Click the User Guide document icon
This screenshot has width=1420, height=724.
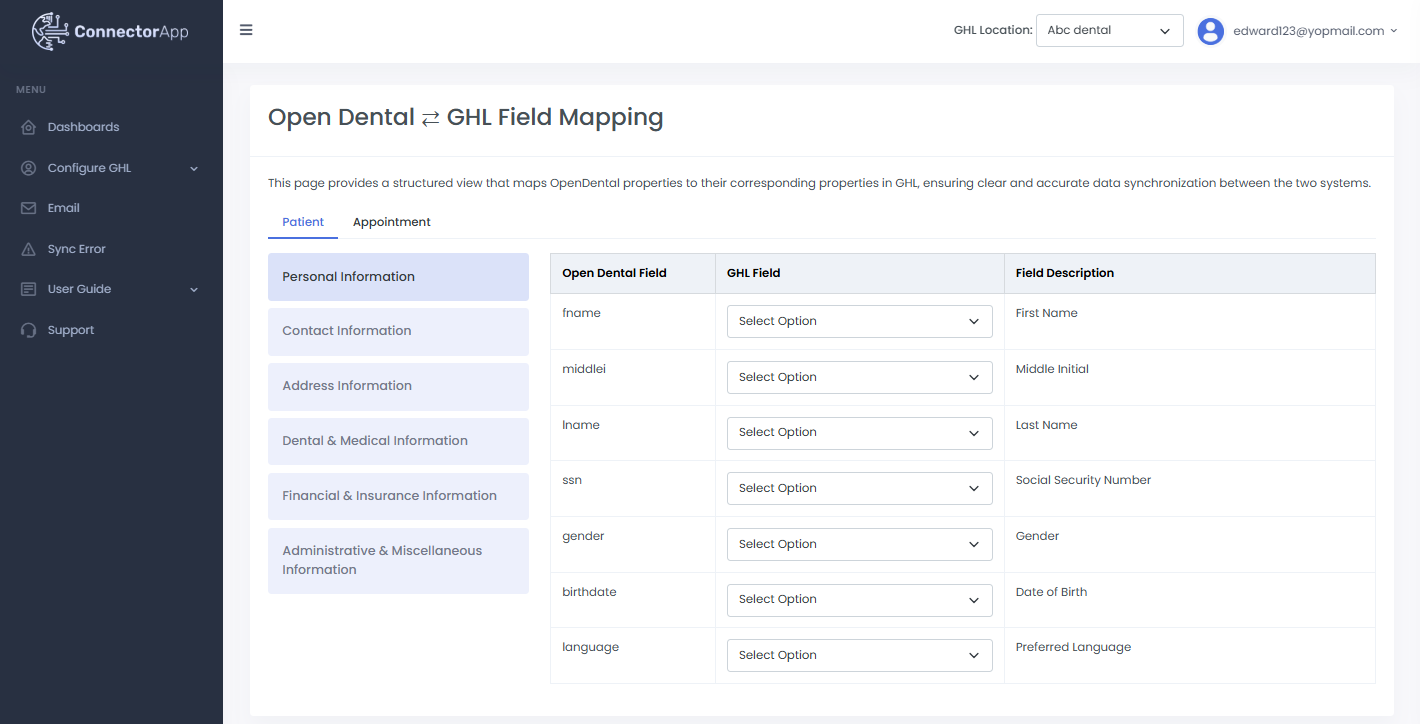pyautogui.click(x=28, y=289)
